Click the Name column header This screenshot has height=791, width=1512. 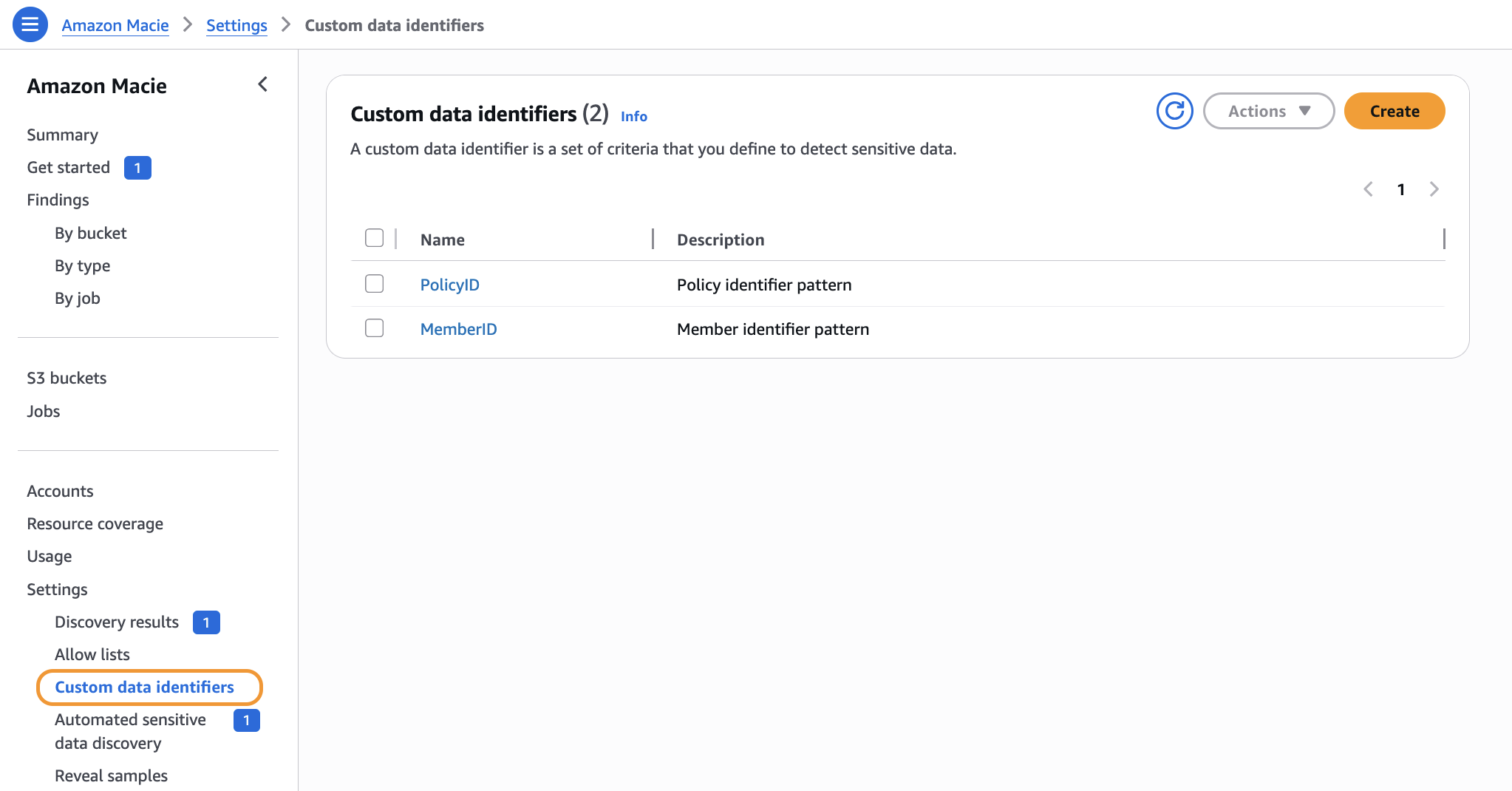pyautogui.click(x=443, y=240)
